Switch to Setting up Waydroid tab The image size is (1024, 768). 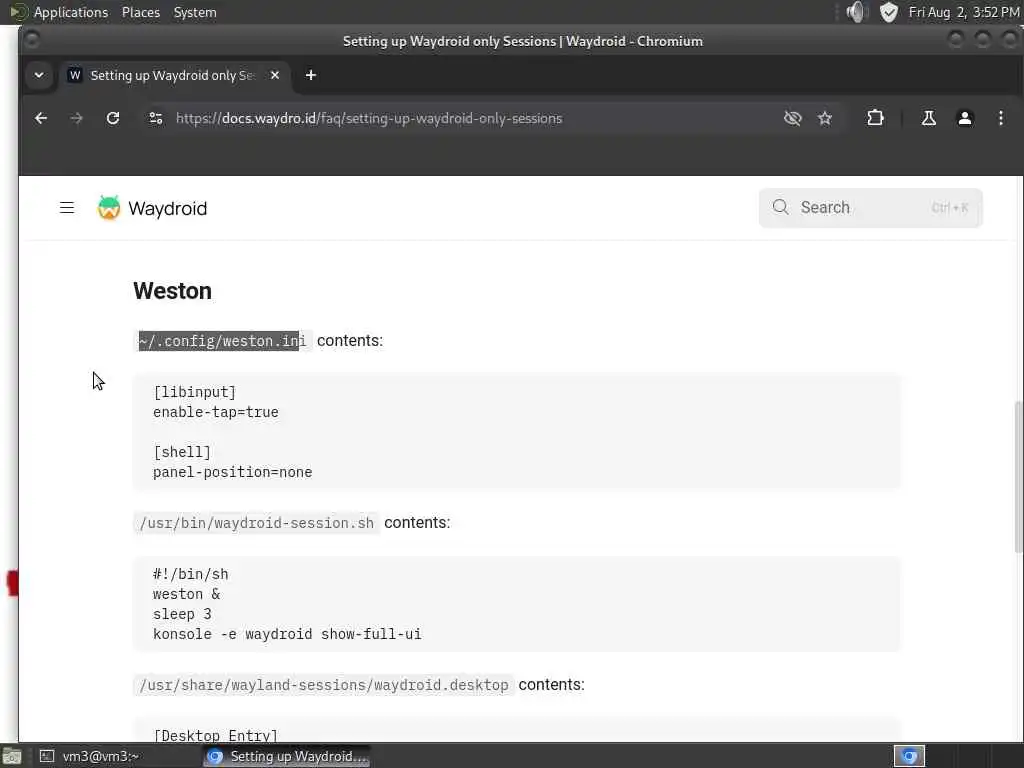[172, 75]
